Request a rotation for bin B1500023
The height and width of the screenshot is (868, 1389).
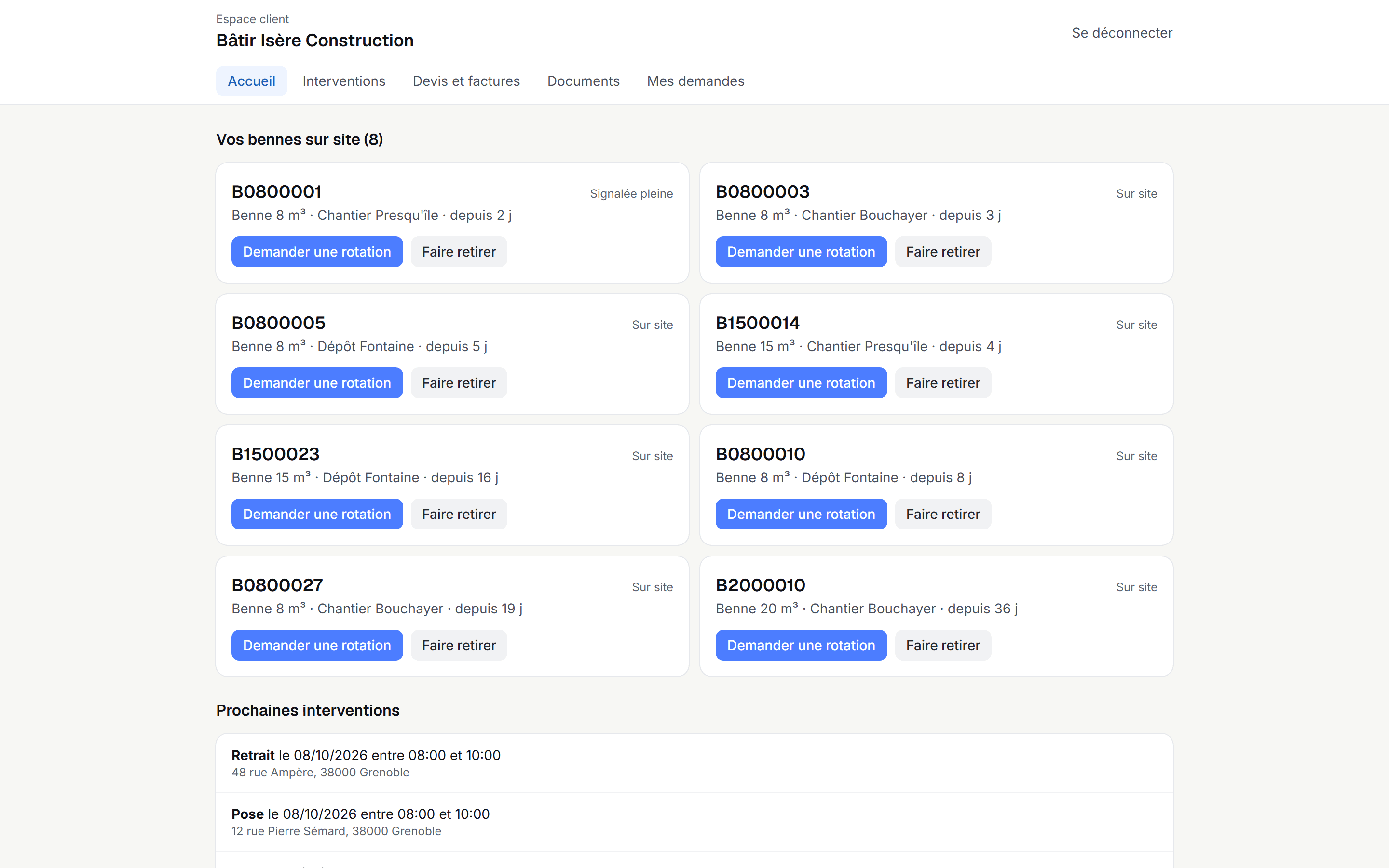317,514
